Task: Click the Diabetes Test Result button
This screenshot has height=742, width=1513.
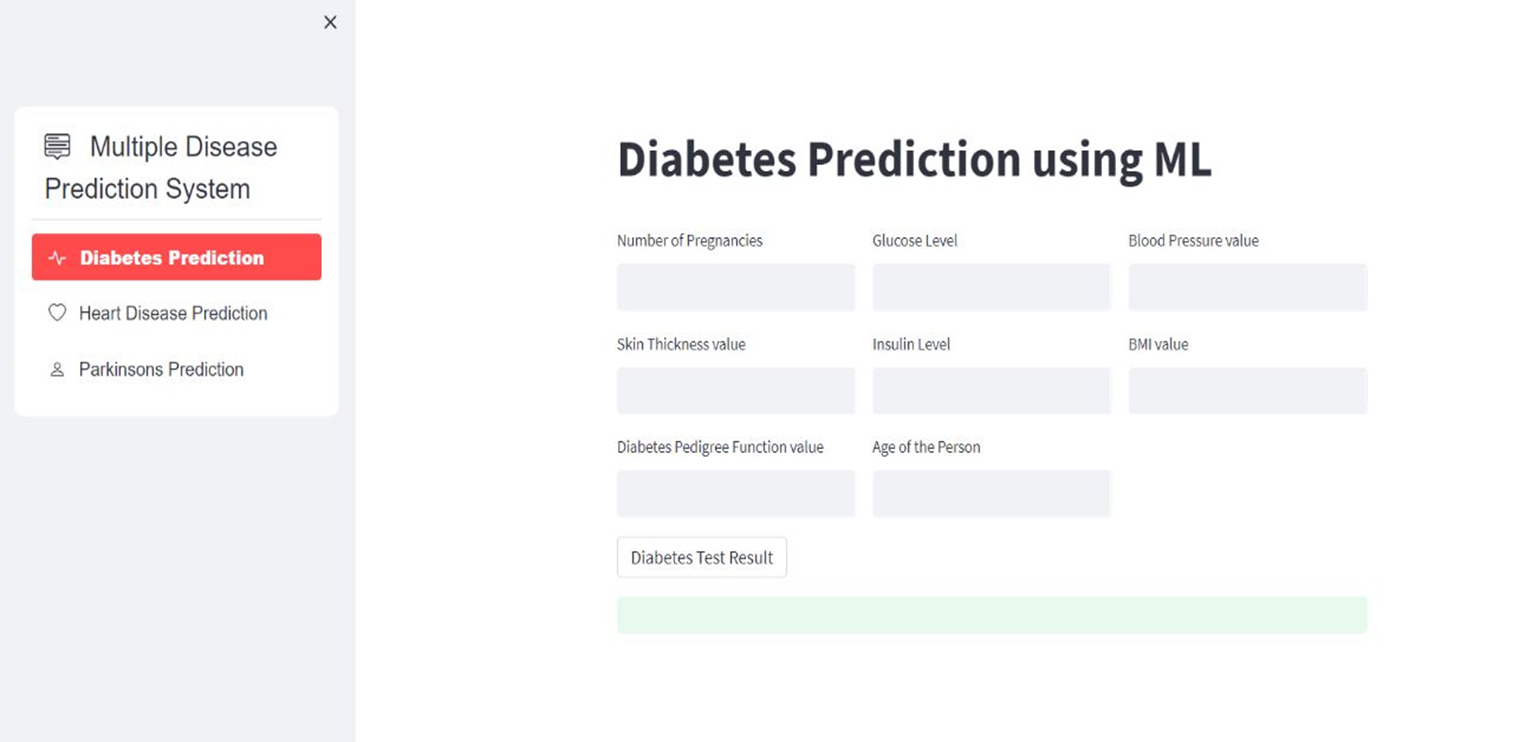Action: [x=701, y=557]
